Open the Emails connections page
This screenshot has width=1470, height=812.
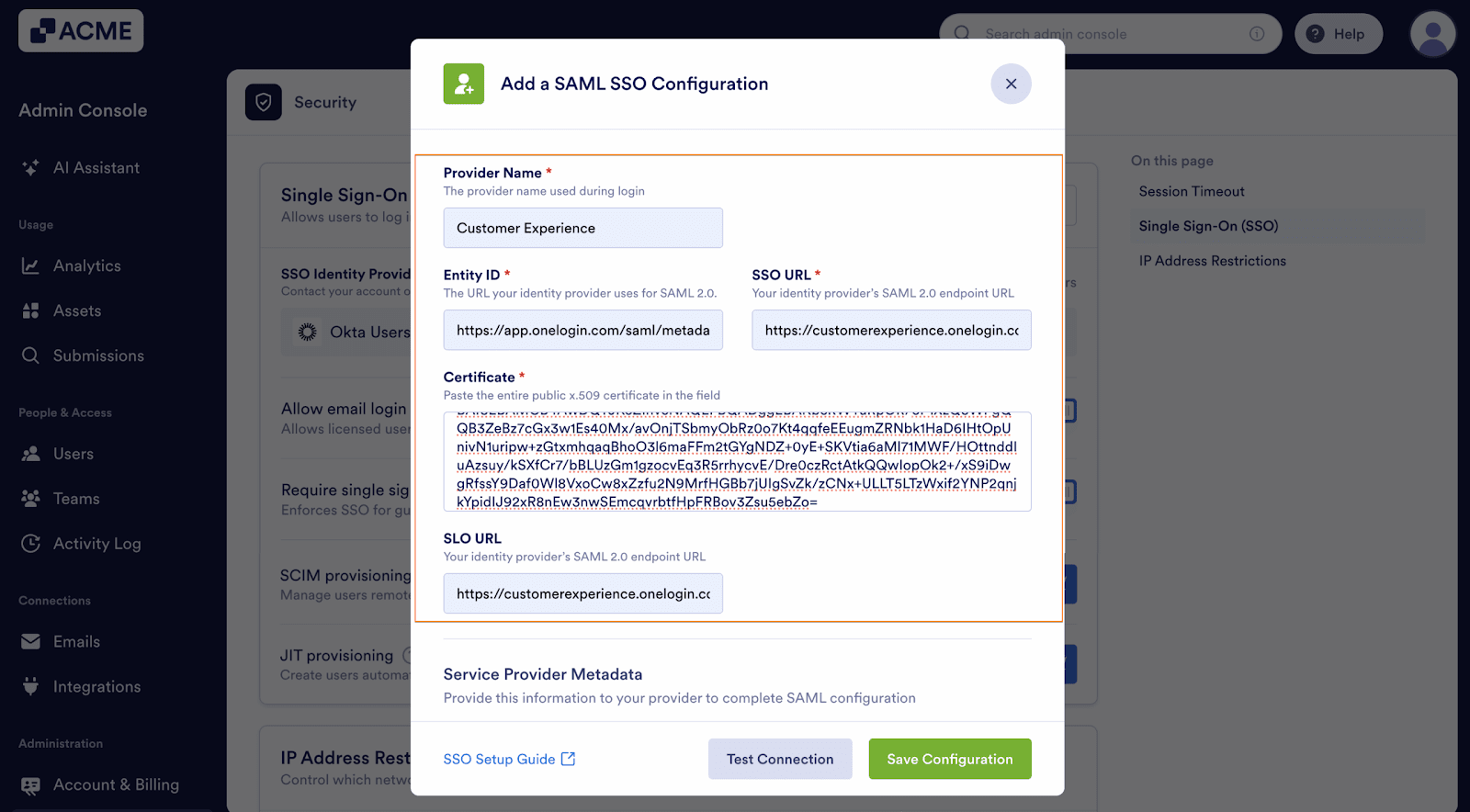(x=78, y=641)
